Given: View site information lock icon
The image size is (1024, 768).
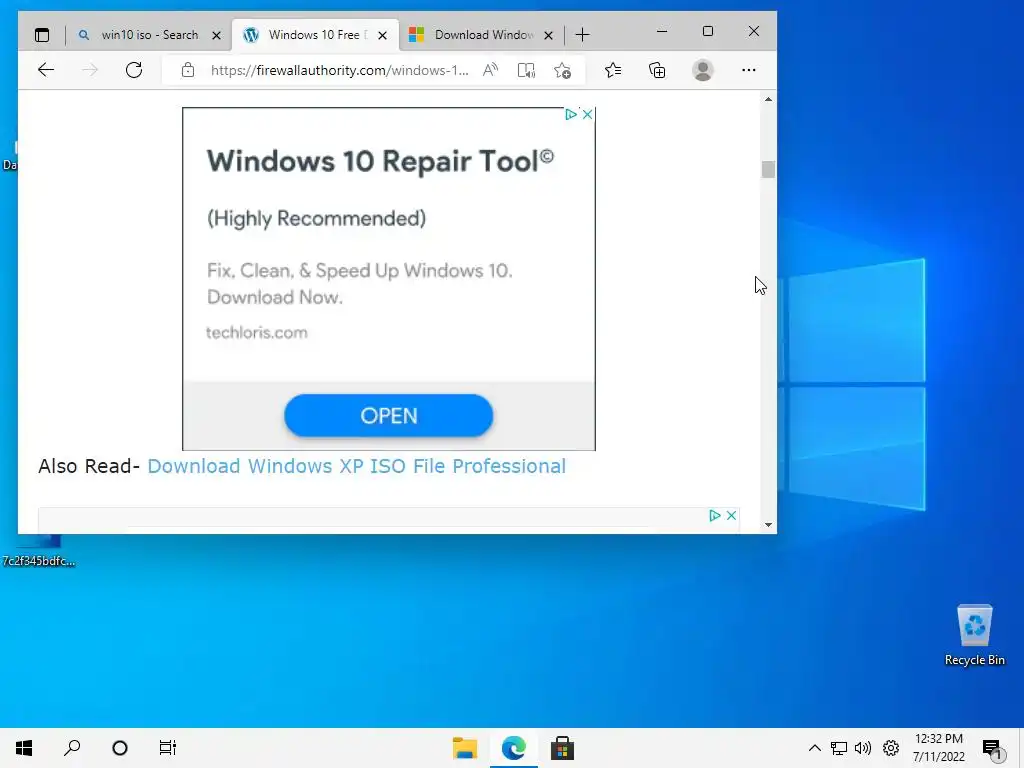Looking at the screenshot, I should pos(188,70).
